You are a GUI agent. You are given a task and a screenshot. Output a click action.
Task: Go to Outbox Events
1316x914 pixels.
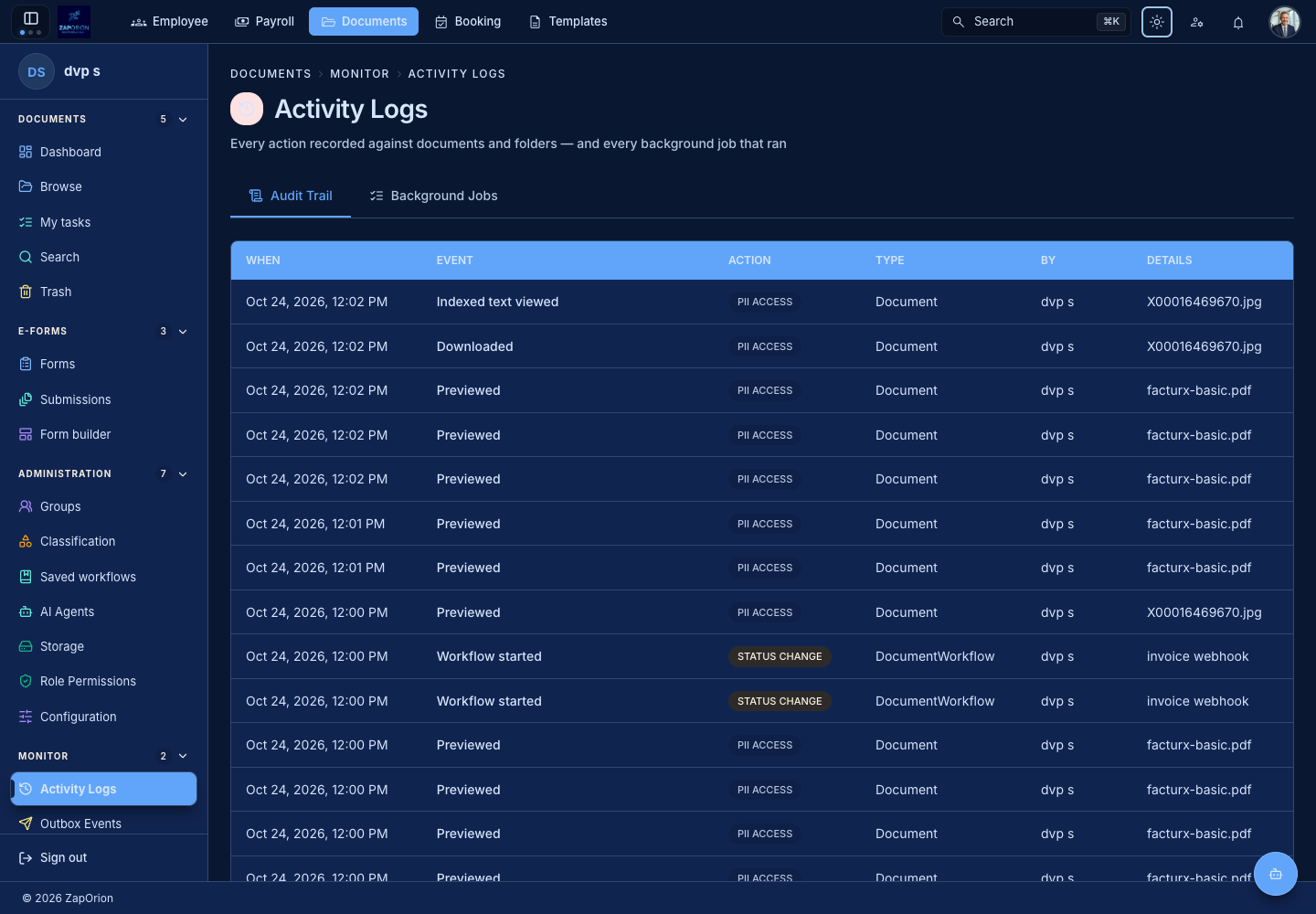click(x=103, y=824)
